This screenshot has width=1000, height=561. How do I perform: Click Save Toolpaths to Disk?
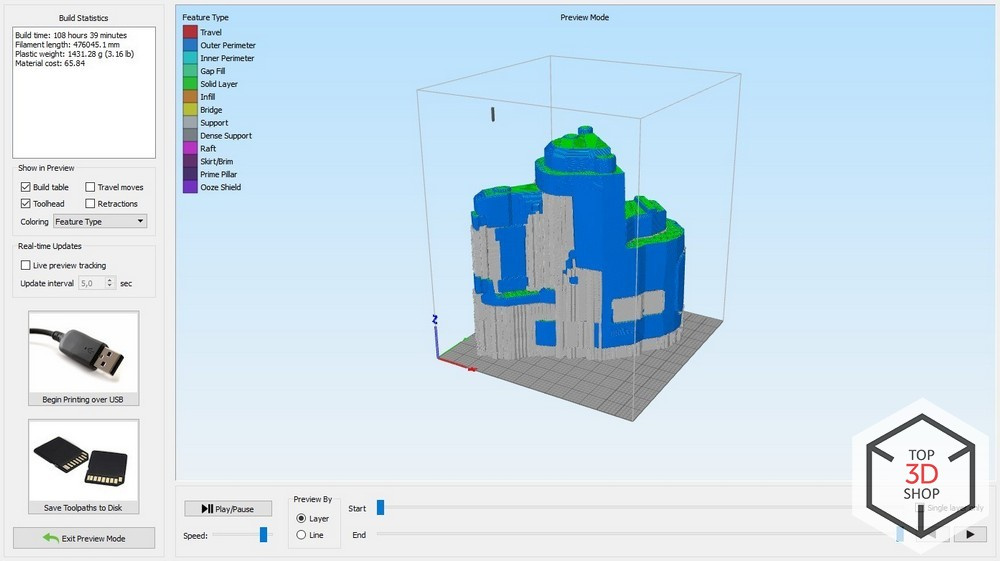click(x=84, y=508)
